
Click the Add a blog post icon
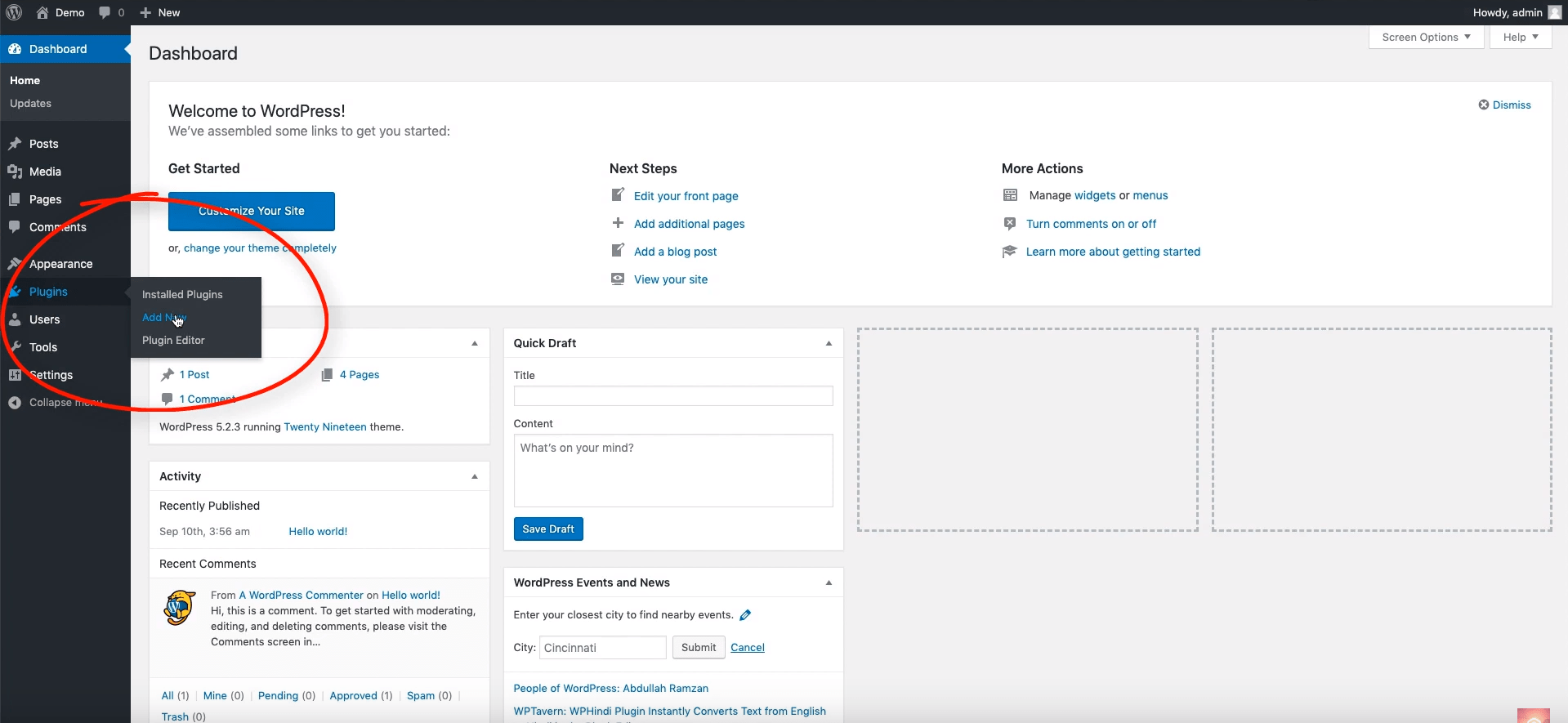(x=619, y=251)
